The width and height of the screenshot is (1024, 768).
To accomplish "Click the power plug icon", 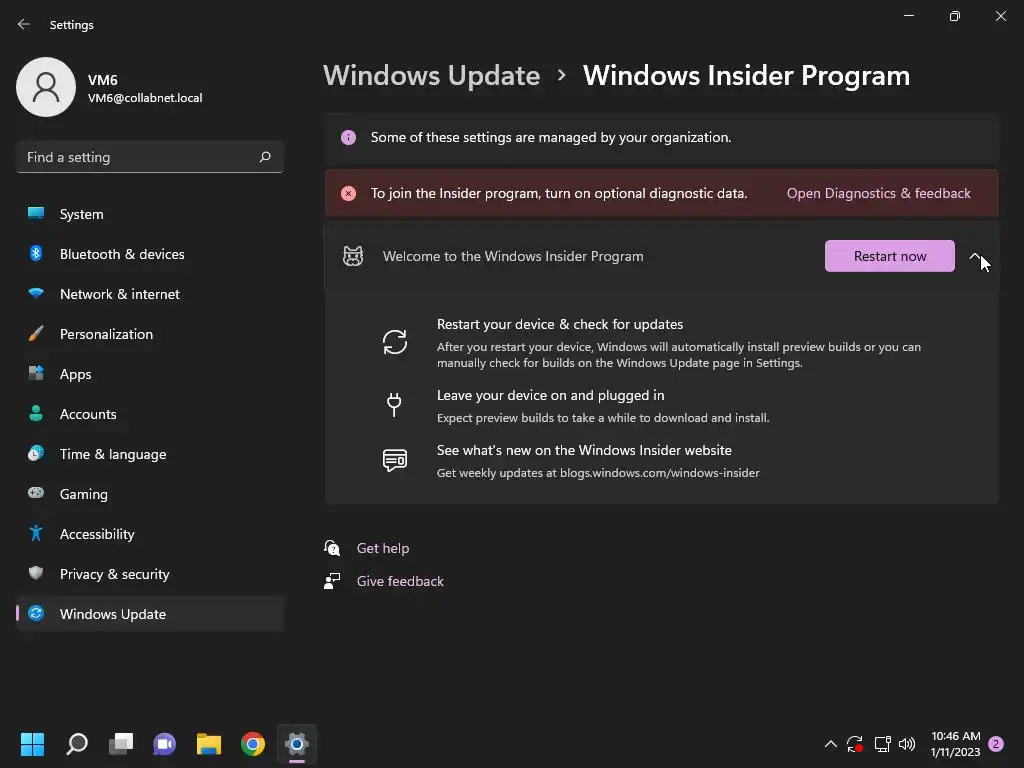I will click(394, 405).
